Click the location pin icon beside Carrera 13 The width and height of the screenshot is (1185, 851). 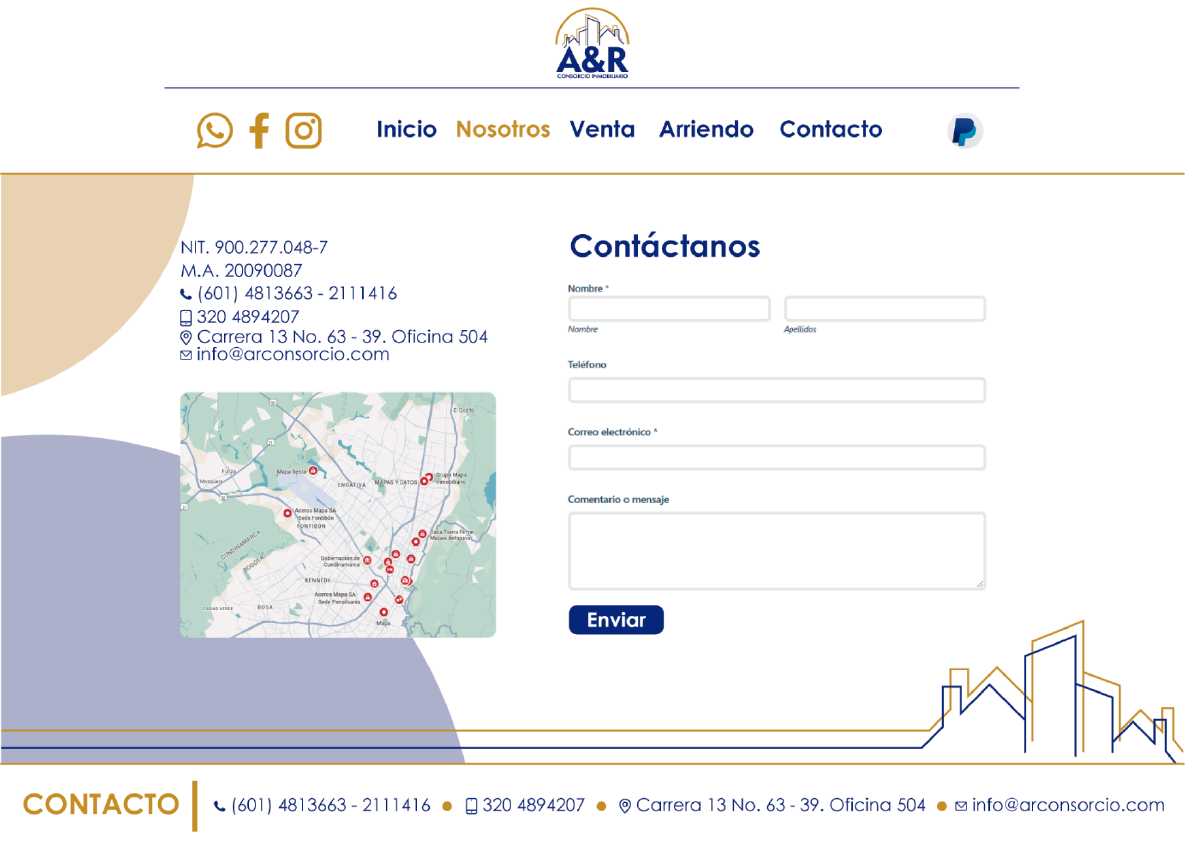click(x=186, y=338)
